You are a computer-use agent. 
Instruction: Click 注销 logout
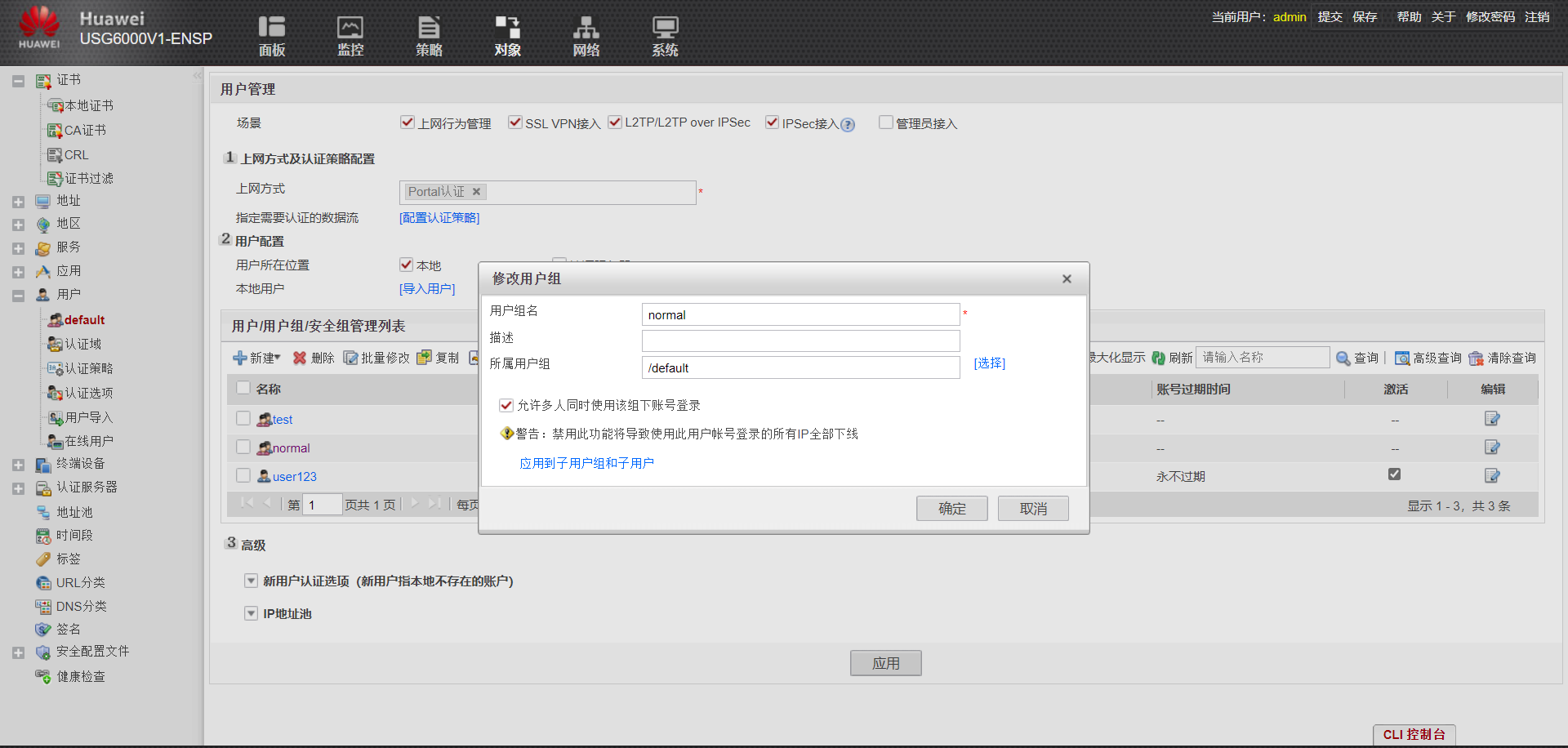click(1537, 16)
